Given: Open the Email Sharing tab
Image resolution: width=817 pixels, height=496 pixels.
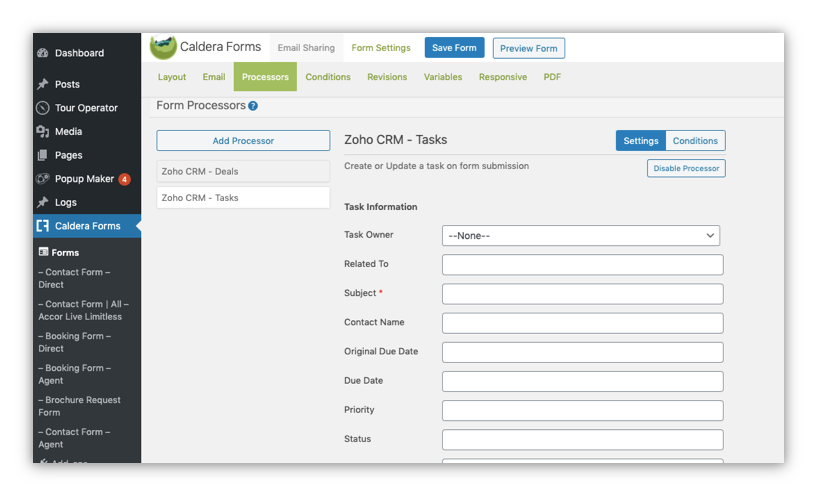Looking at the screenshot, I should point(306,48).
